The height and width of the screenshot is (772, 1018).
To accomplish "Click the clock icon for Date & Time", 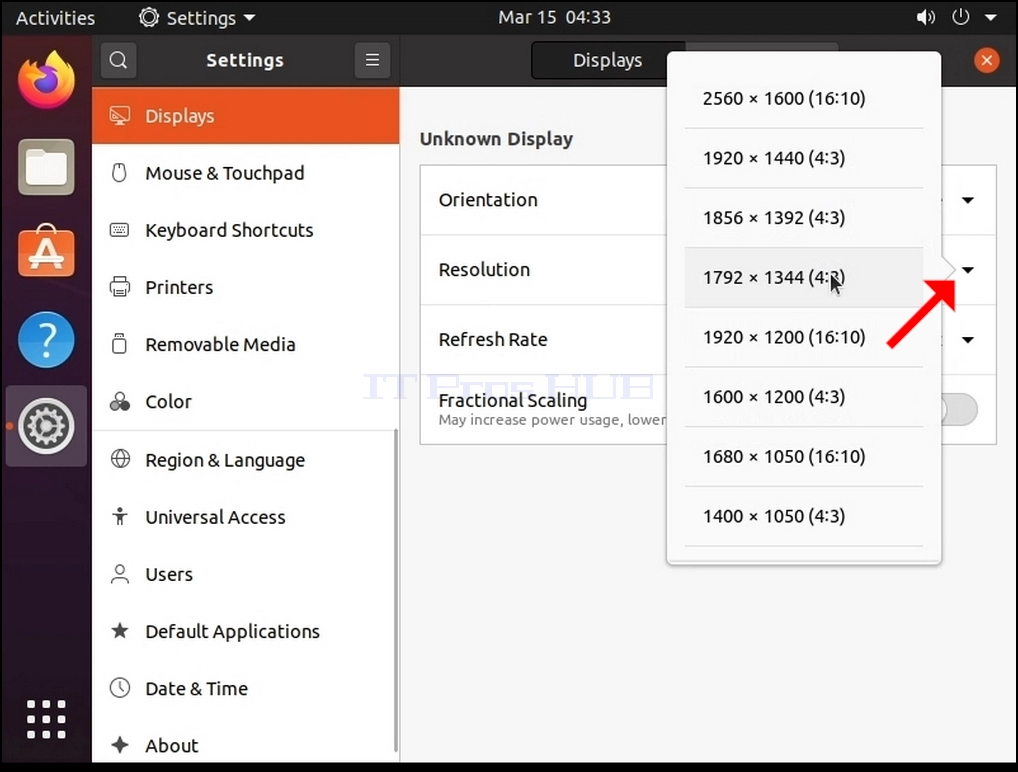I will pyautogui.click(x=120, y=688).
